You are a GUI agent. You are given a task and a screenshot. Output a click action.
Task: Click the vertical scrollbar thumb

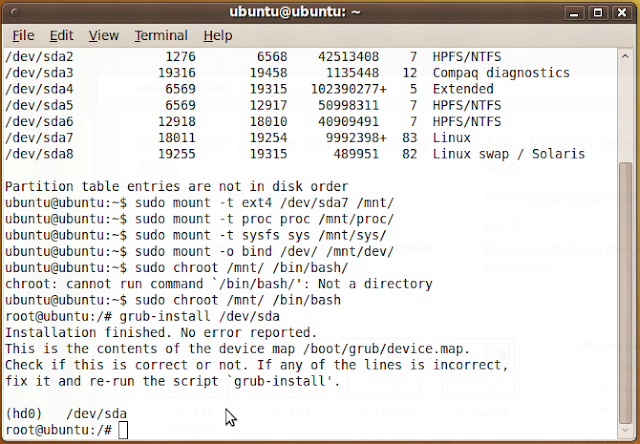(625, 292)
